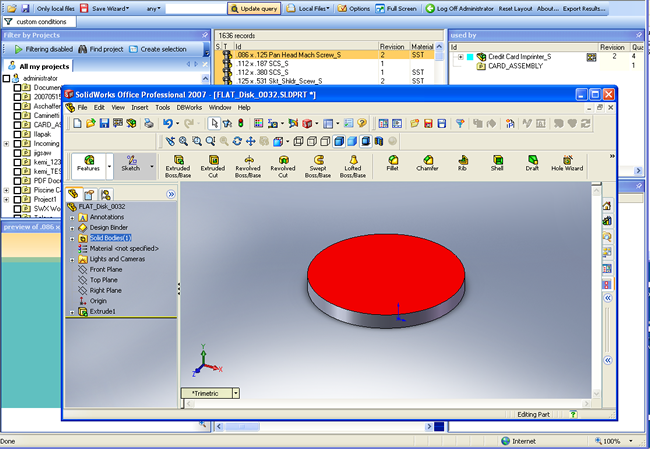Check the Caminetti project checkbox
Viewport: 650px width, 449px height.
(x=17, y=116)
